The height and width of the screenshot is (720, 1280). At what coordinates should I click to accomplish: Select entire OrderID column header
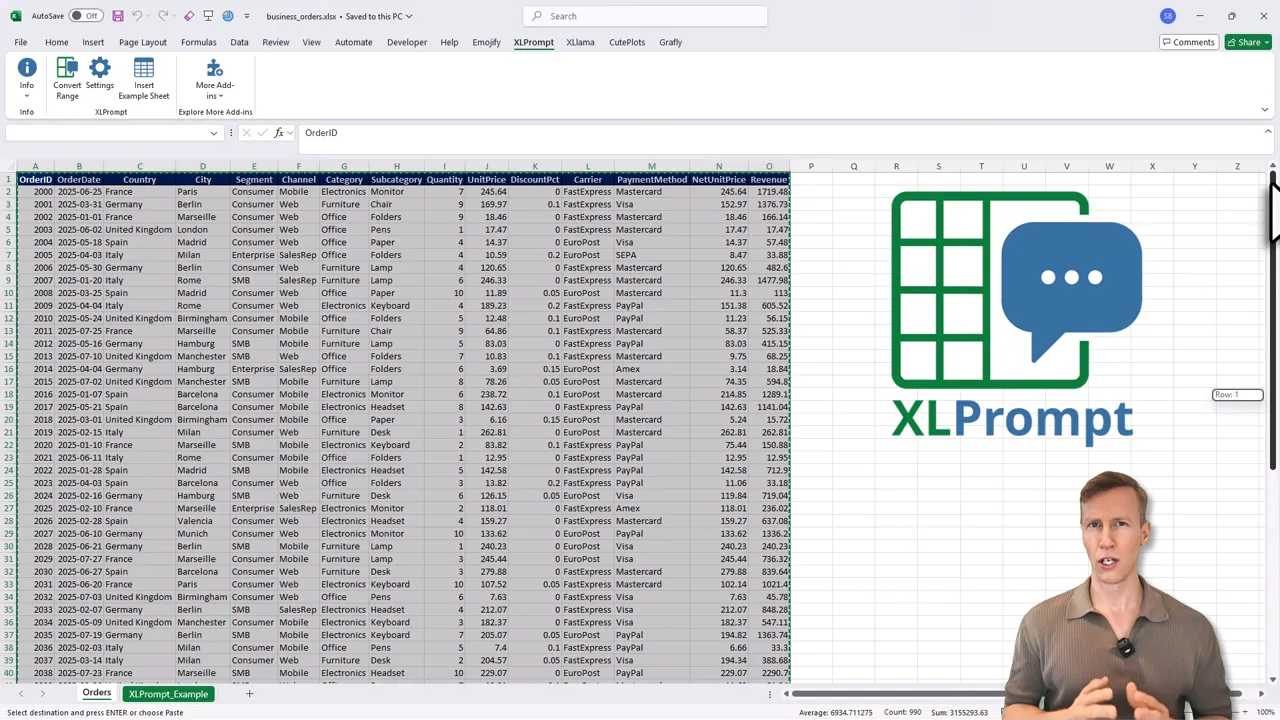pos(35,166)
